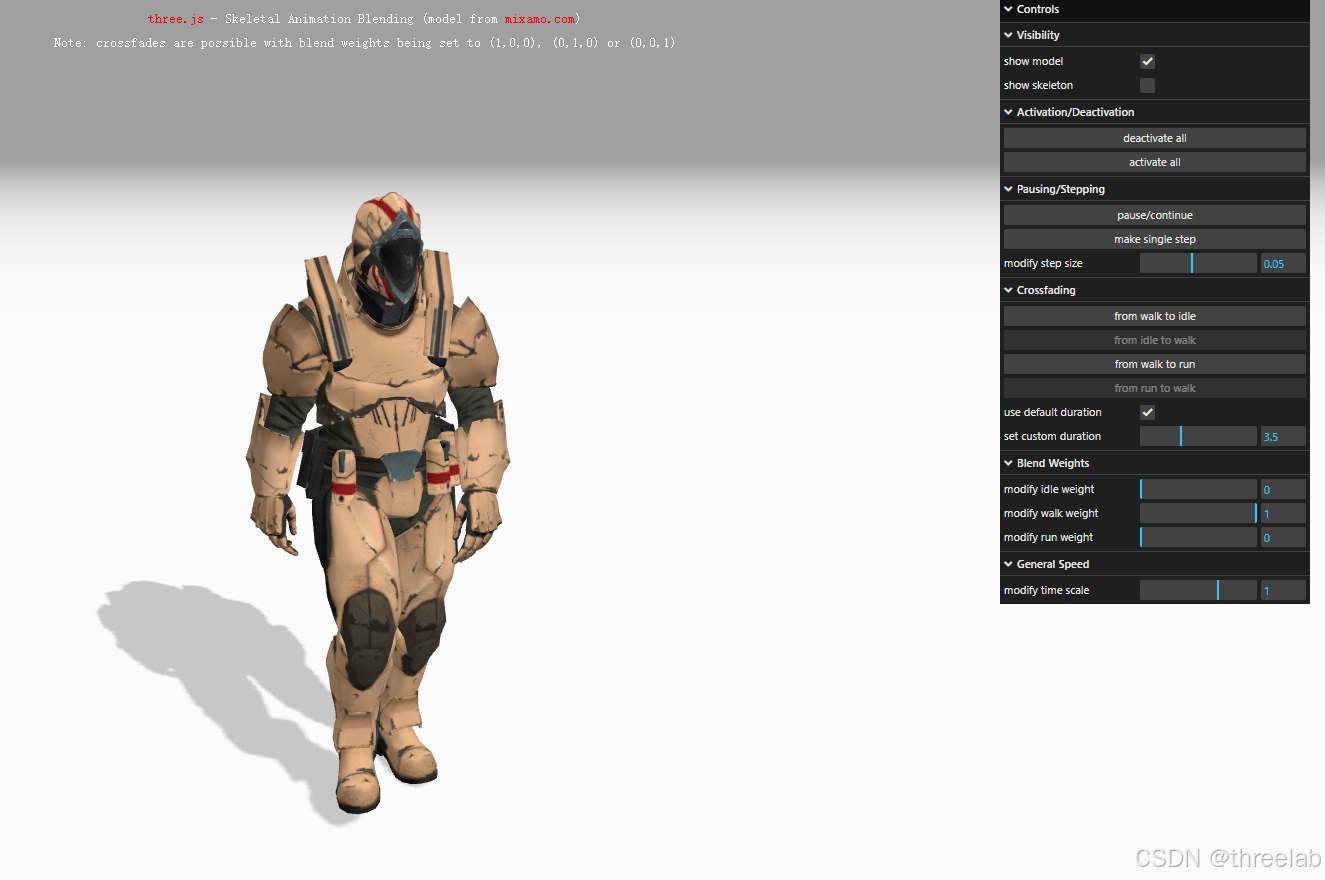1325x880 pixels.
Task: Start crossfade from walk to idle
Action: click(x=1155, y=316)
